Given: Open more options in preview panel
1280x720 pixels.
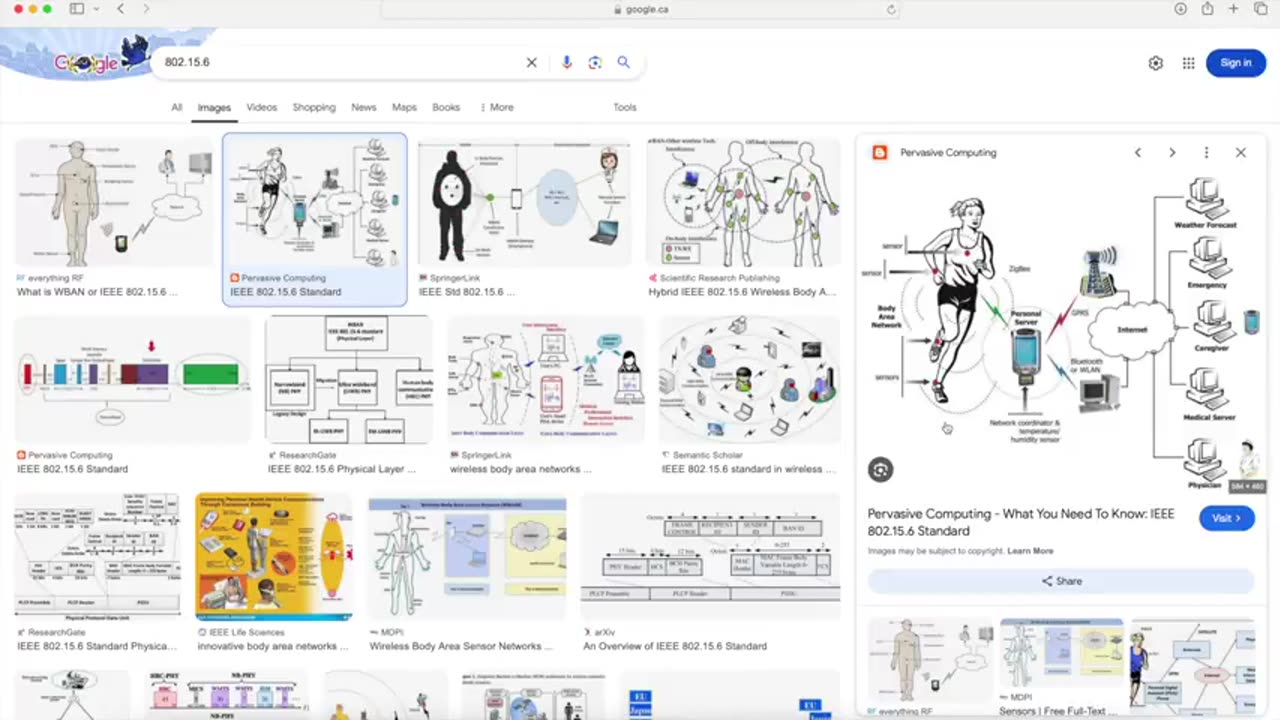Looking at the screenshot, I should [1206, 153].
